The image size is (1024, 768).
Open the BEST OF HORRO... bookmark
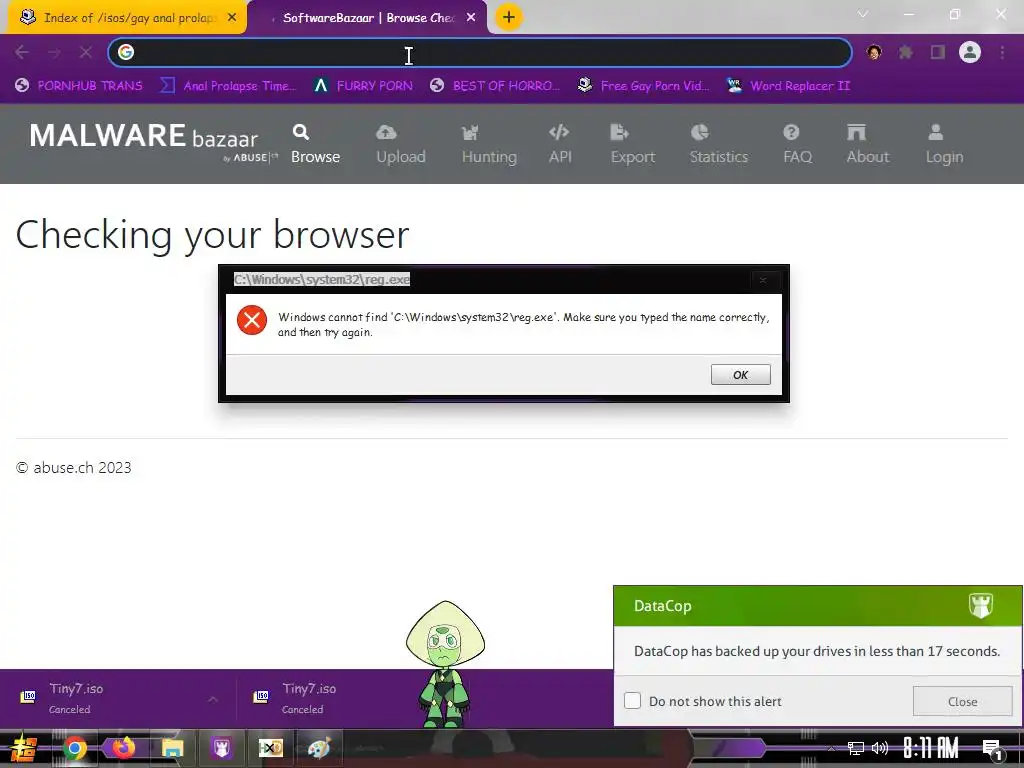coord(494,86)
